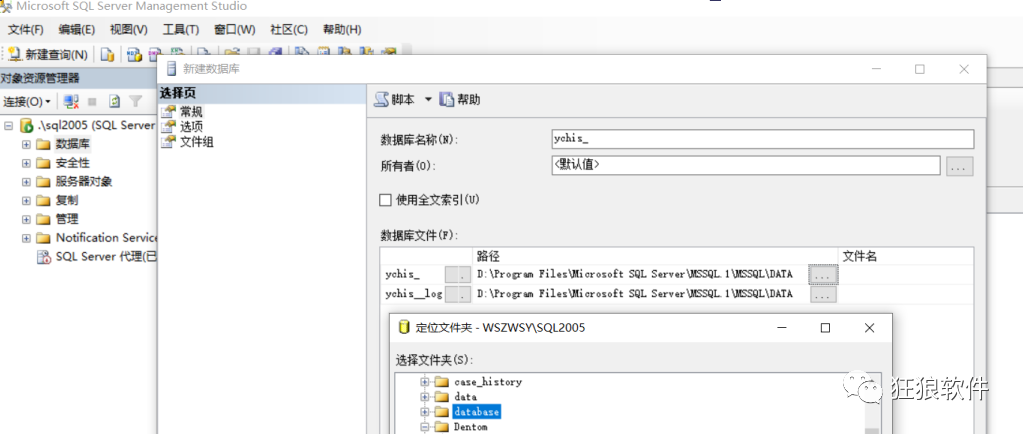Click the 复制 folder icon
Image resolution: width=1023 pixels, height=434 pixels.
click(43, 200)
